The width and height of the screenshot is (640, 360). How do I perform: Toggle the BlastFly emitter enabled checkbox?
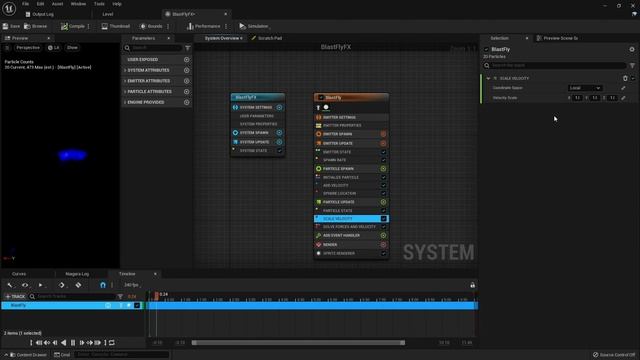321,98
